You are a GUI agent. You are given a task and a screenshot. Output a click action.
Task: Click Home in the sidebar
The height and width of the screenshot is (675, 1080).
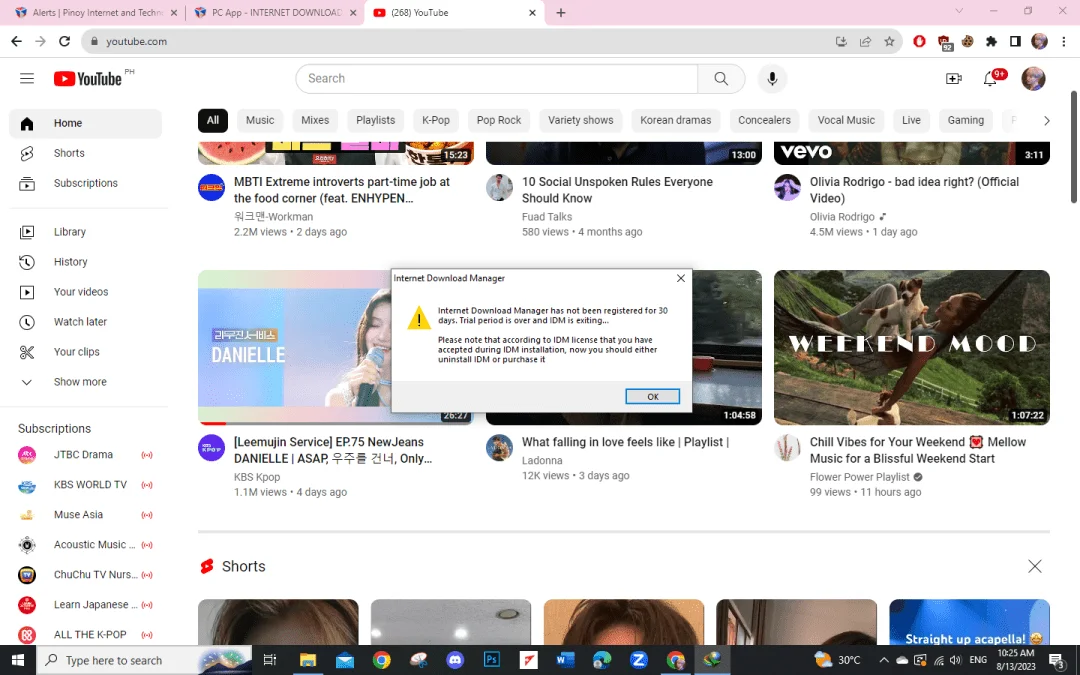[85, 123]
